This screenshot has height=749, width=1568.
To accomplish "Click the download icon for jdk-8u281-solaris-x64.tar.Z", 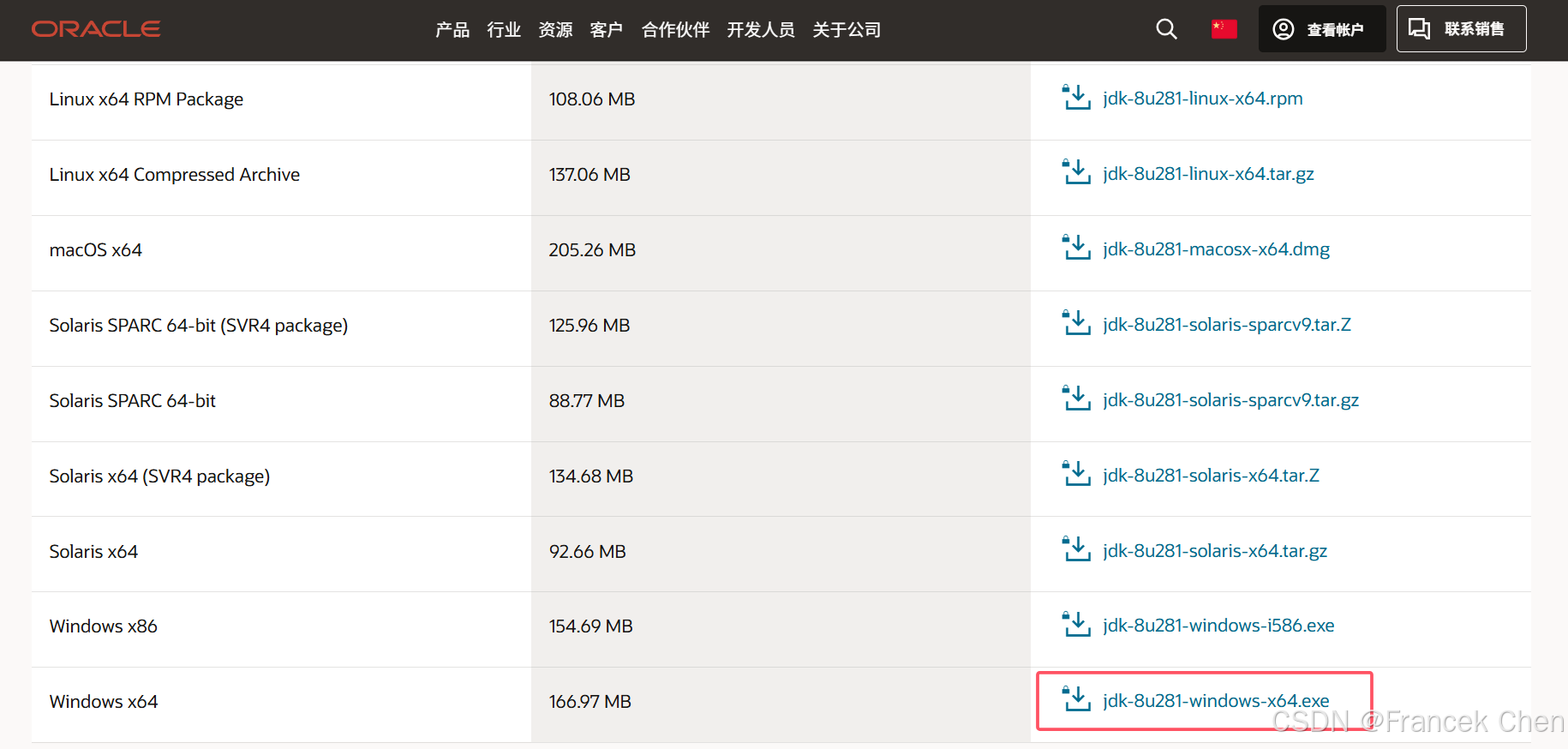I will coord(1076,475).
